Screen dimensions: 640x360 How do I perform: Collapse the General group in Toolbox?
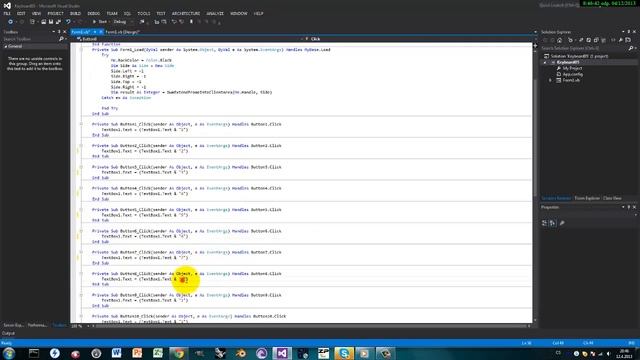click(x=6, y=47)
